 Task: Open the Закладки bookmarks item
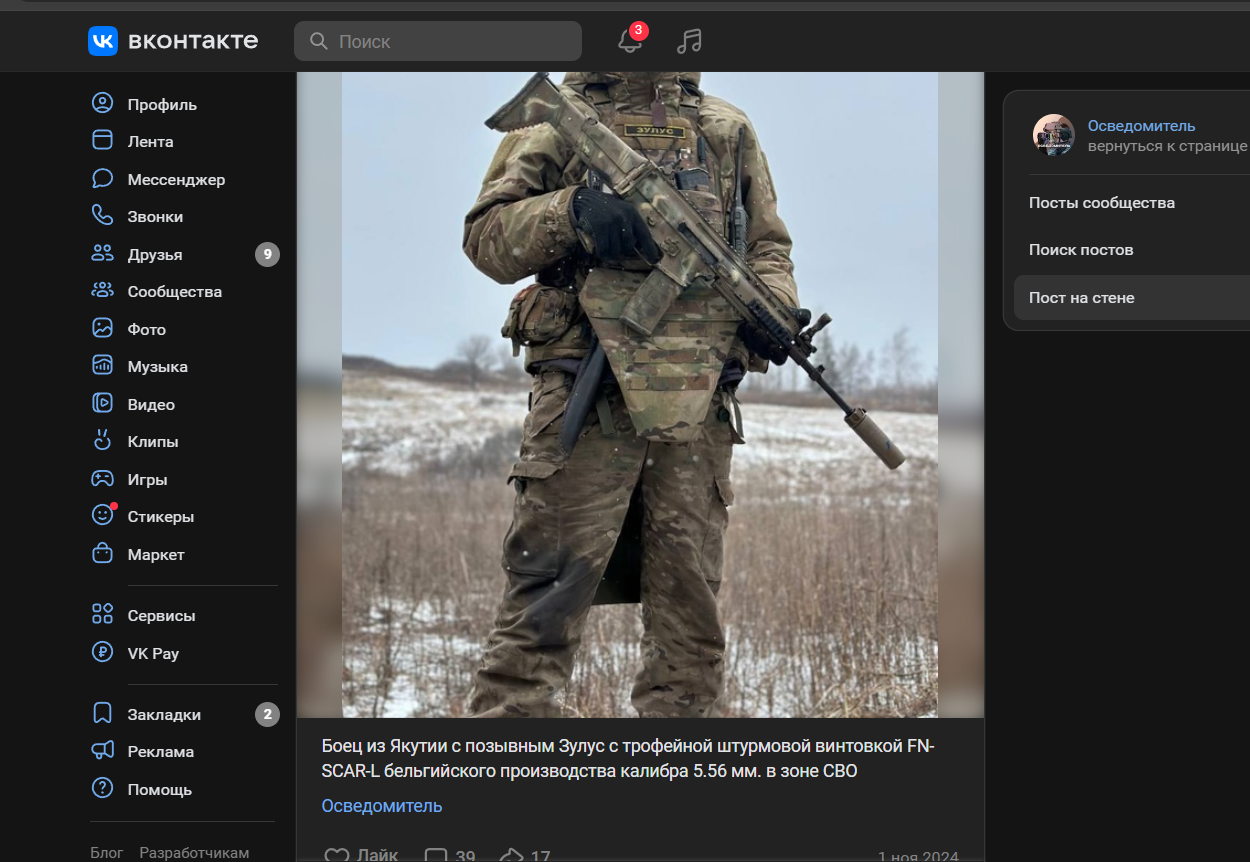pos(164,714)
